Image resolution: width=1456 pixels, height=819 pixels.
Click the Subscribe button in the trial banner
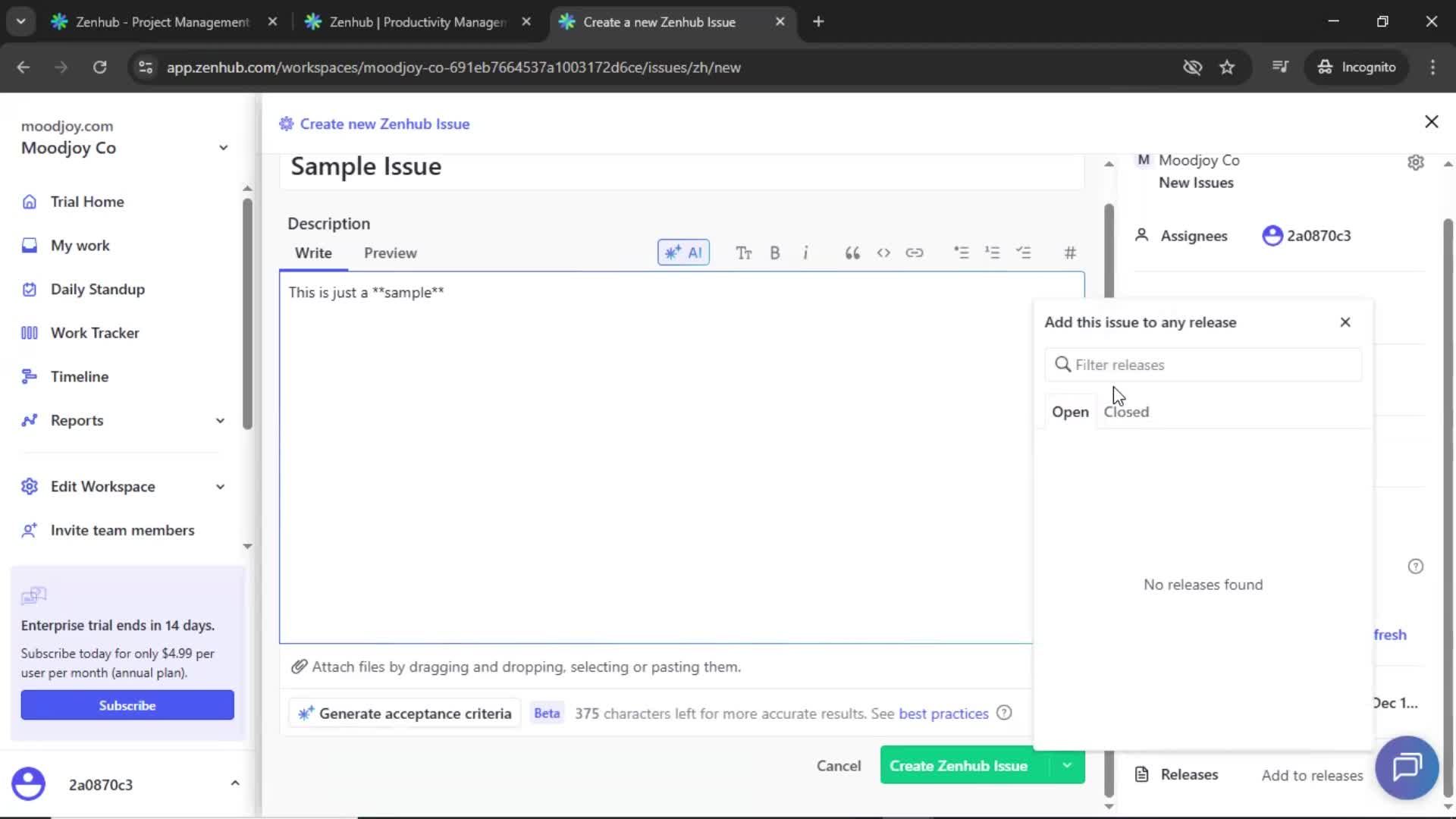tap(127, 704)
